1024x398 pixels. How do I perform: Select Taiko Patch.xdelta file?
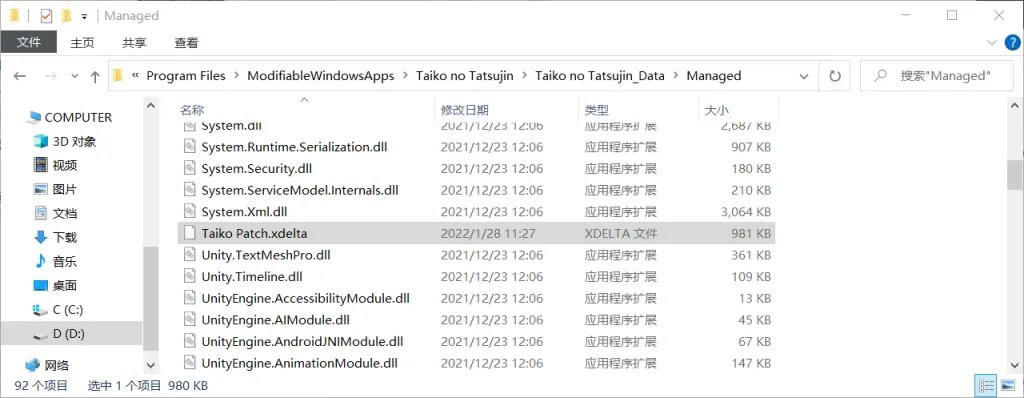tap(476, 233)
